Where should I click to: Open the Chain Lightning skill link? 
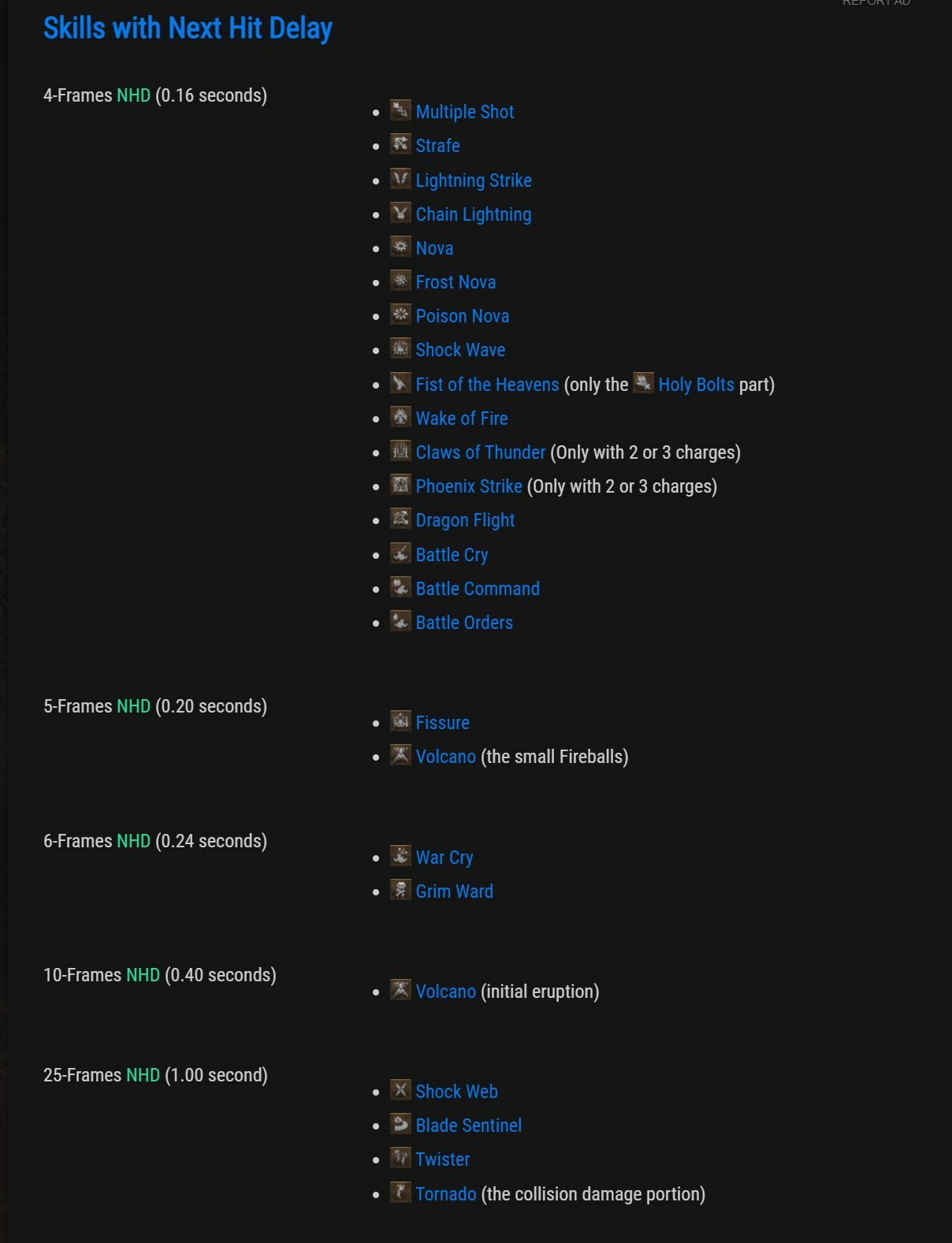click(x=473, y=214)
